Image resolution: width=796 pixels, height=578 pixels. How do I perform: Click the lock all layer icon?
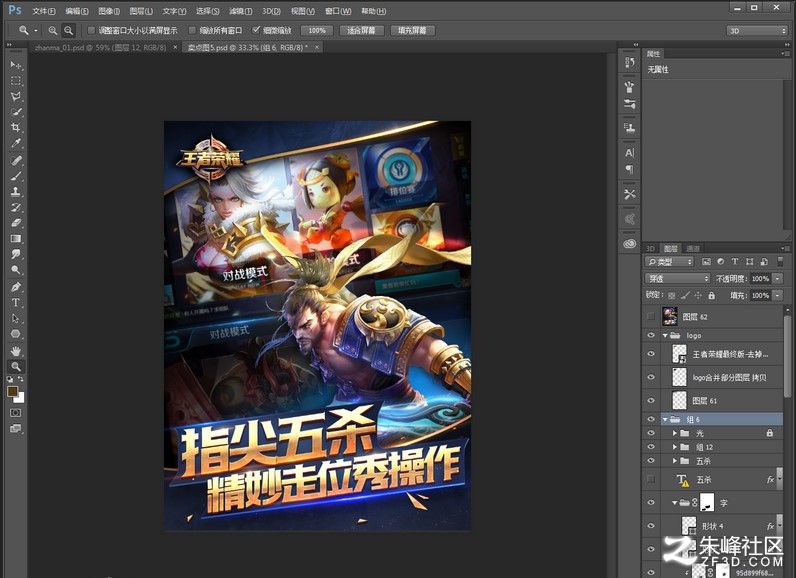pos(711,295)
